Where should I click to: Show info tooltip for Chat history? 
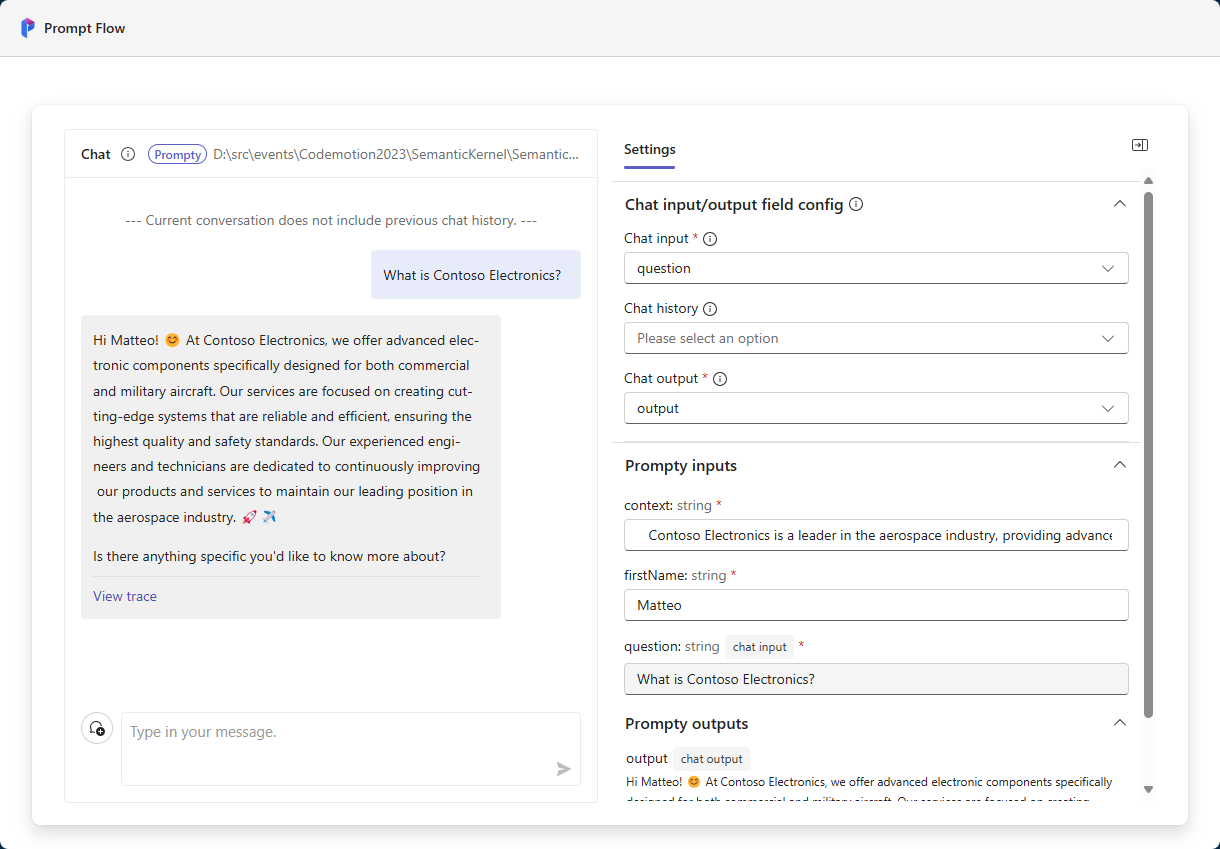tap(710, 309)
